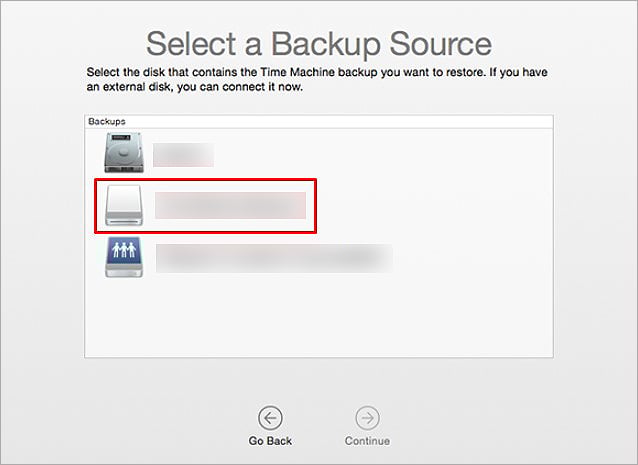638x465 pixels.
Task: Click the Continue text label
Action: [367, 441]
